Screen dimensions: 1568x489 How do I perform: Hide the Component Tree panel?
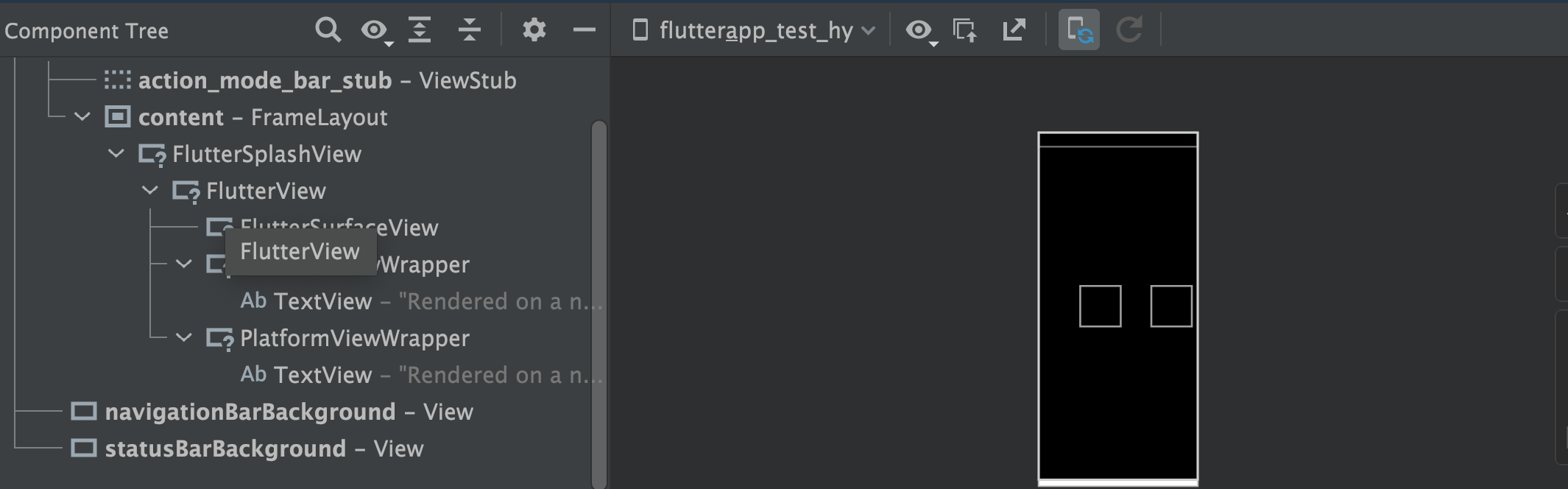tap(584, 30)
